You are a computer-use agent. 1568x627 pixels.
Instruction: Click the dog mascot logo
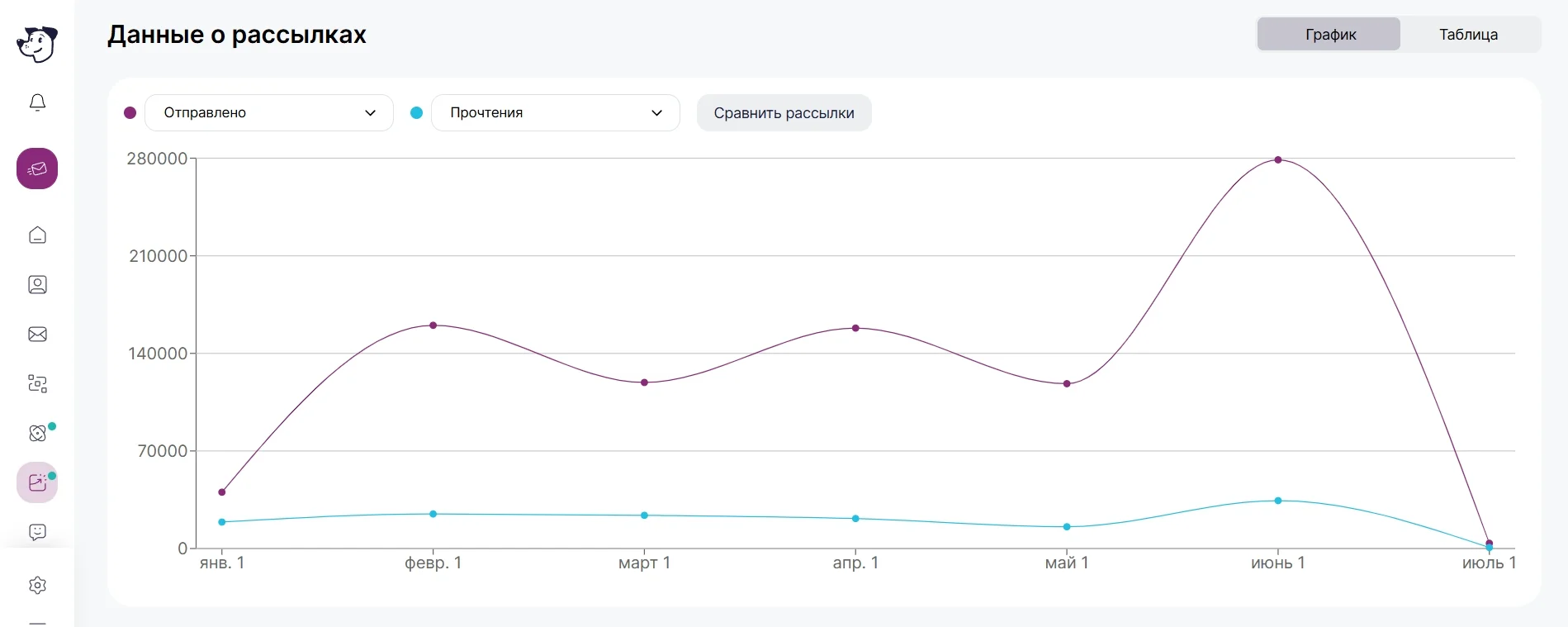click(37, 44)
